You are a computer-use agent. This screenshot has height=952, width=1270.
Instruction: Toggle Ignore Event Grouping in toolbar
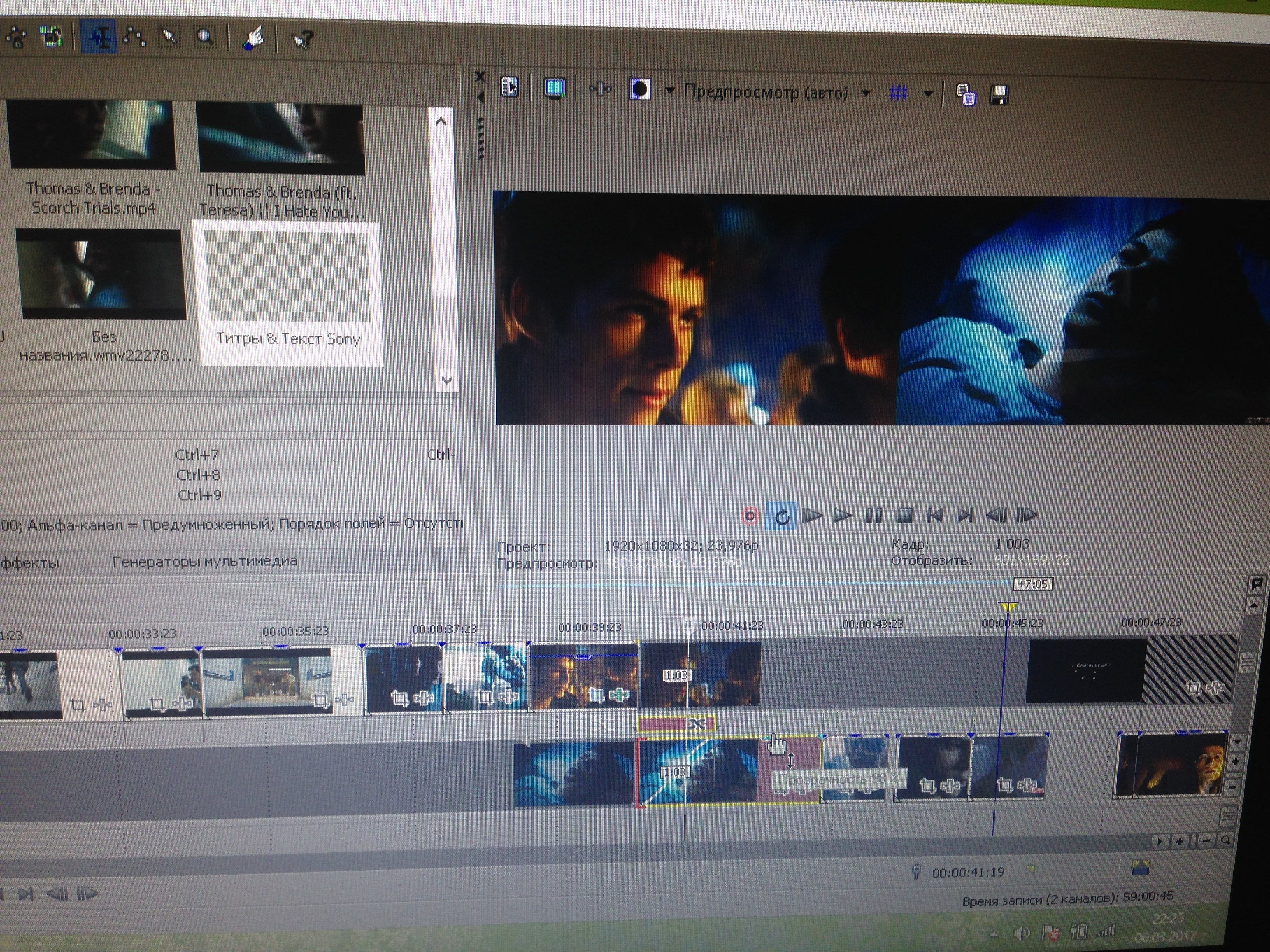coord(52,37)
